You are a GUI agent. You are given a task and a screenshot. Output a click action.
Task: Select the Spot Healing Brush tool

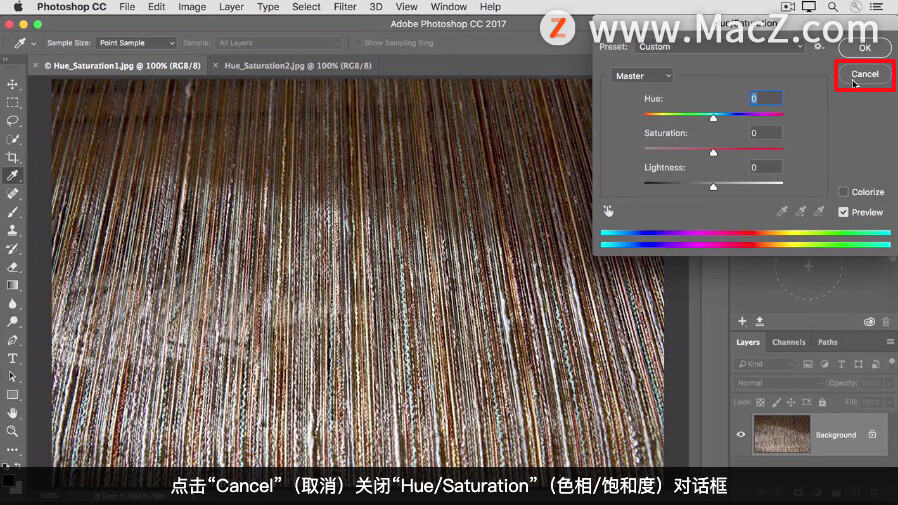[x=13, y=194]
